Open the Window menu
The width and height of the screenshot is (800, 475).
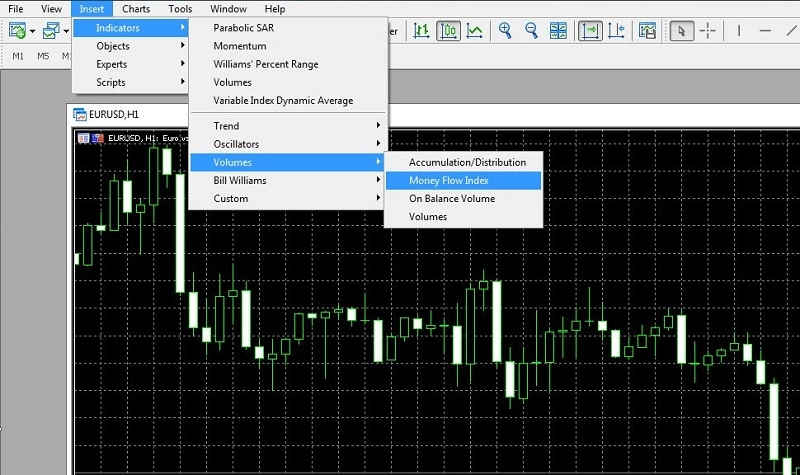228,9
